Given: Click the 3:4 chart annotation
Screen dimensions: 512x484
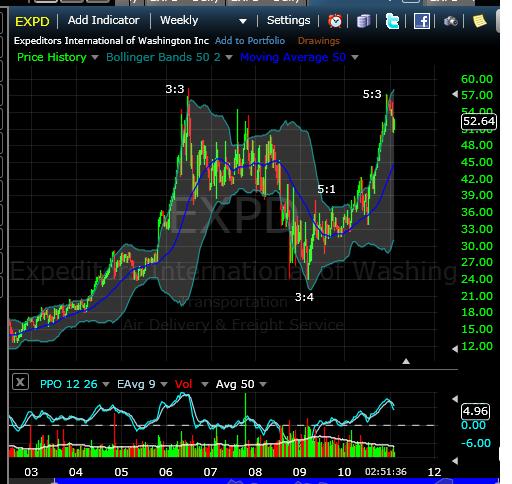Looking at the screenshot, I should [304, 297].
